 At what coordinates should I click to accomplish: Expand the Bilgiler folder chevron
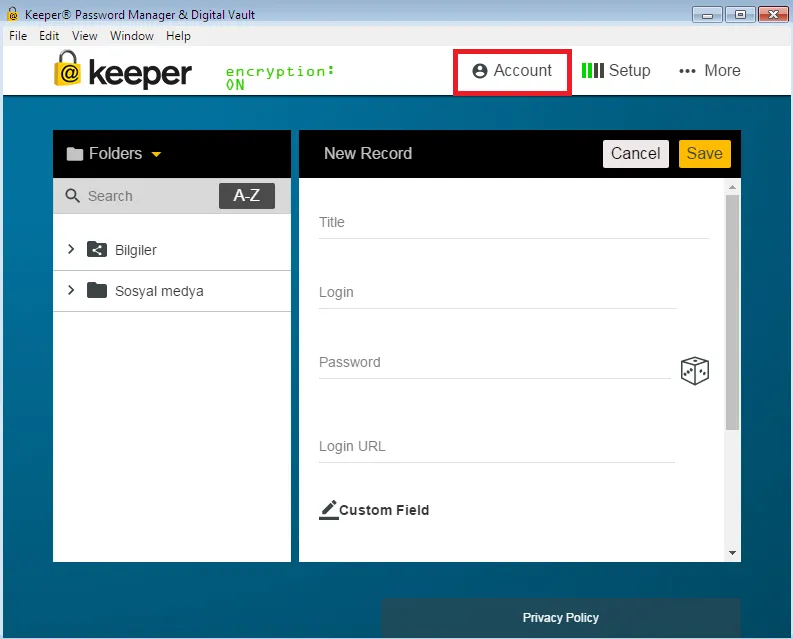tap(71, 249)
